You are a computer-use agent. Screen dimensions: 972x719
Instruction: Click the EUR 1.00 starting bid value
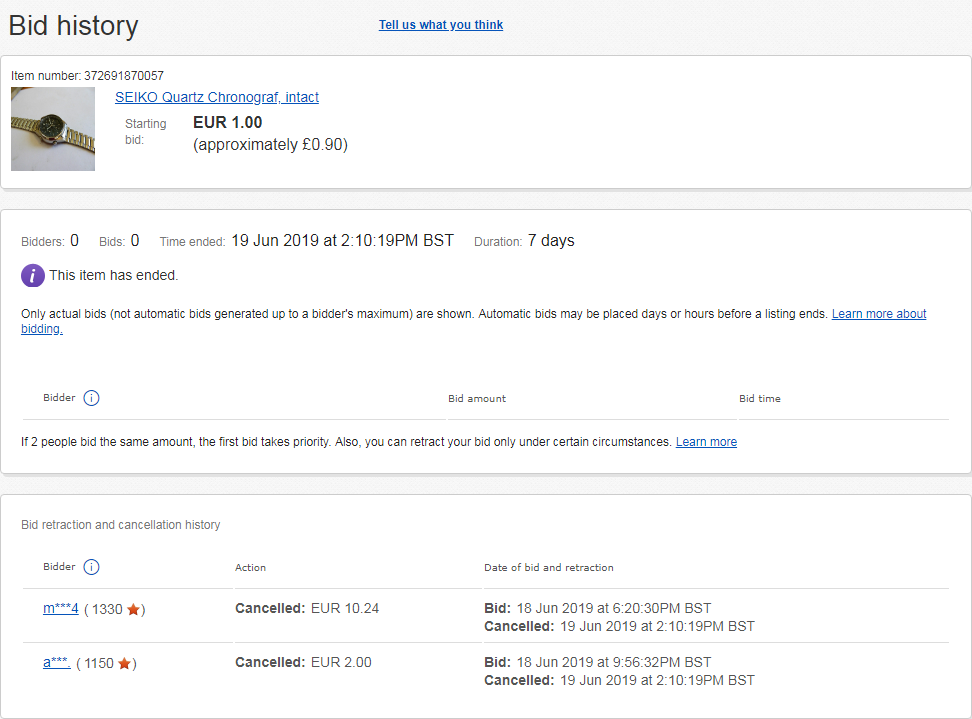tap(228, 123)
